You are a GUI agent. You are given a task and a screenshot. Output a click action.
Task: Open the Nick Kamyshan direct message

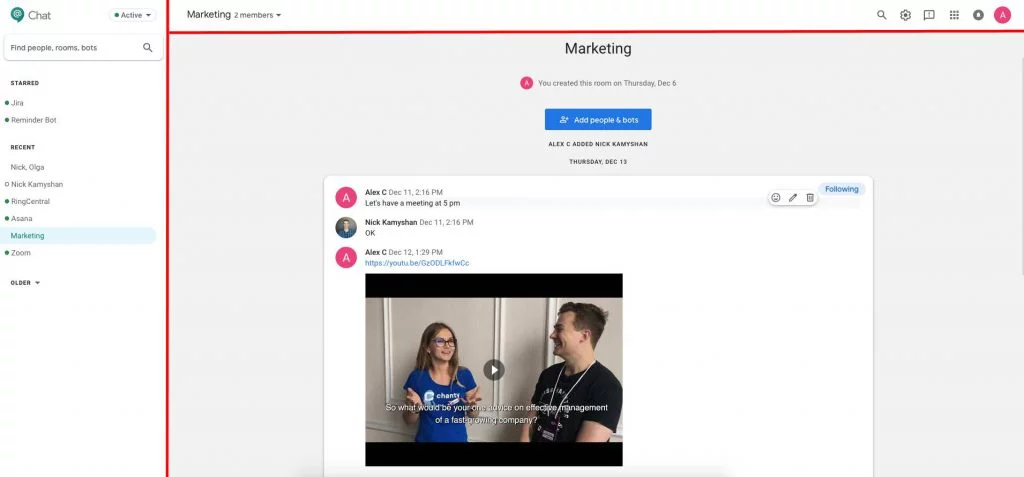[x=36, y=184]
